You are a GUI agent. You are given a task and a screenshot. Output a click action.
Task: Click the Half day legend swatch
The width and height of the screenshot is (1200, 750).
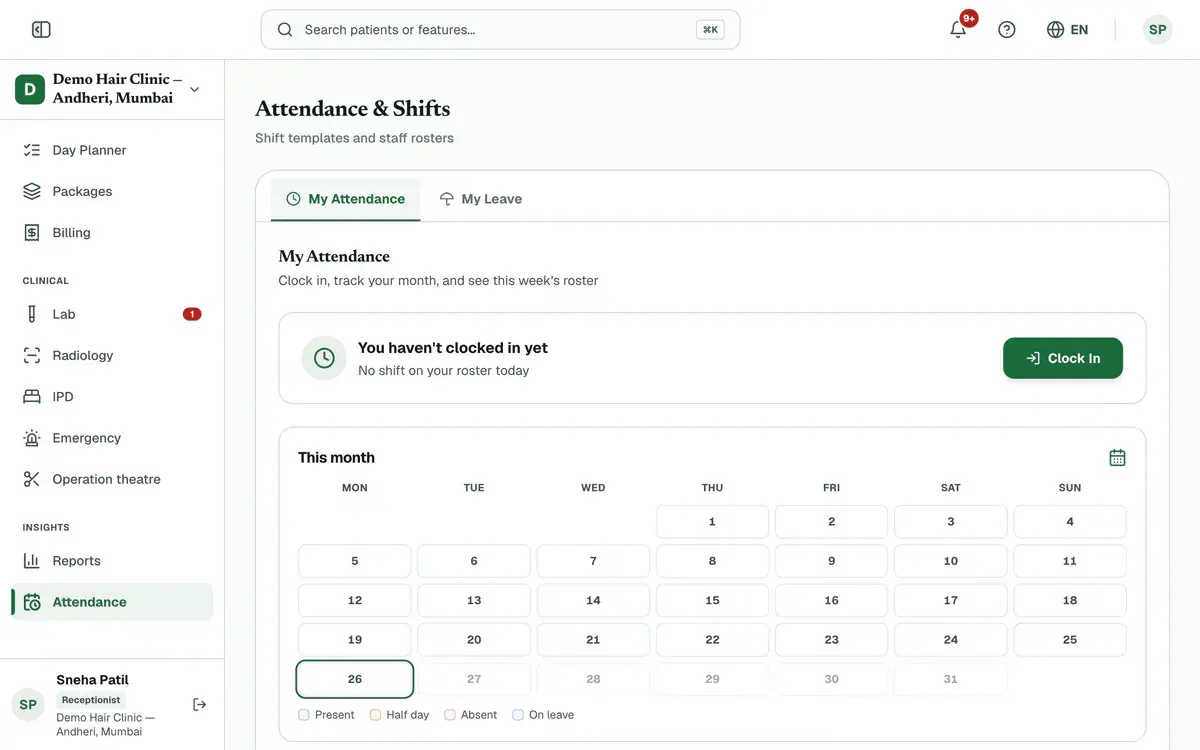[375, 715]
